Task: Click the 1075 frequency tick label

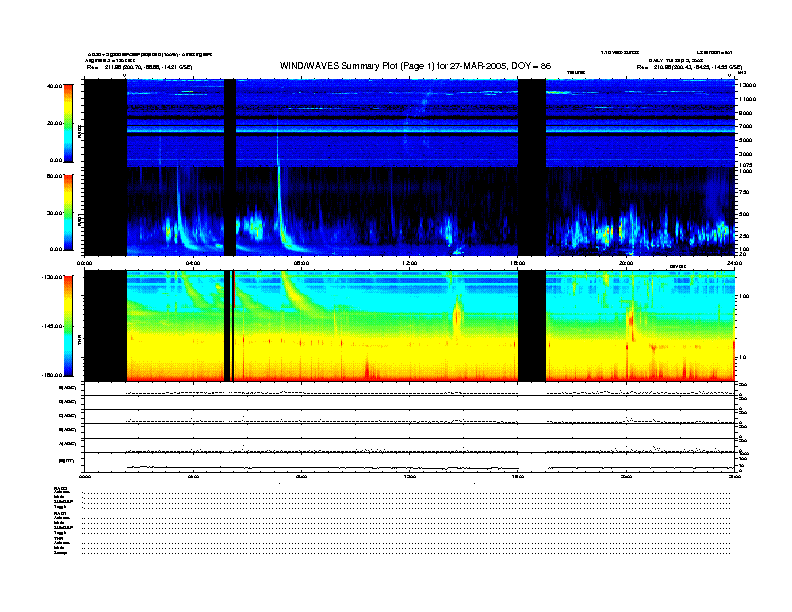Action: pyautogui.click(x=746, y=165)
